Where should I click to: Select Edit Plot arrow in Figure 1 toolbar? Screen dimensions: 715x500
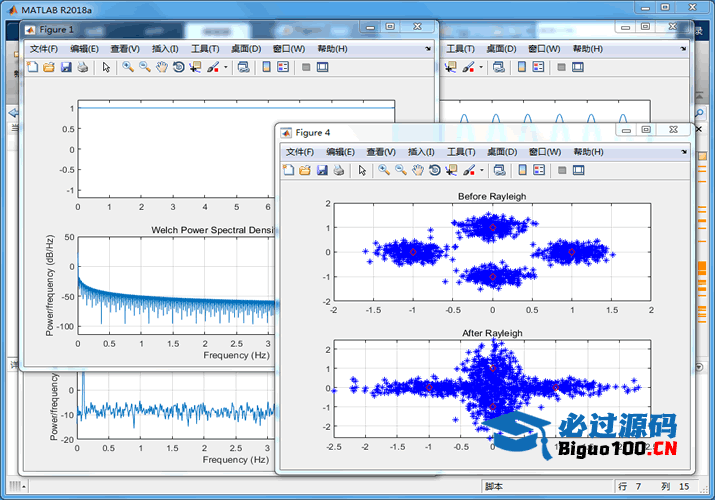(106, 67)
